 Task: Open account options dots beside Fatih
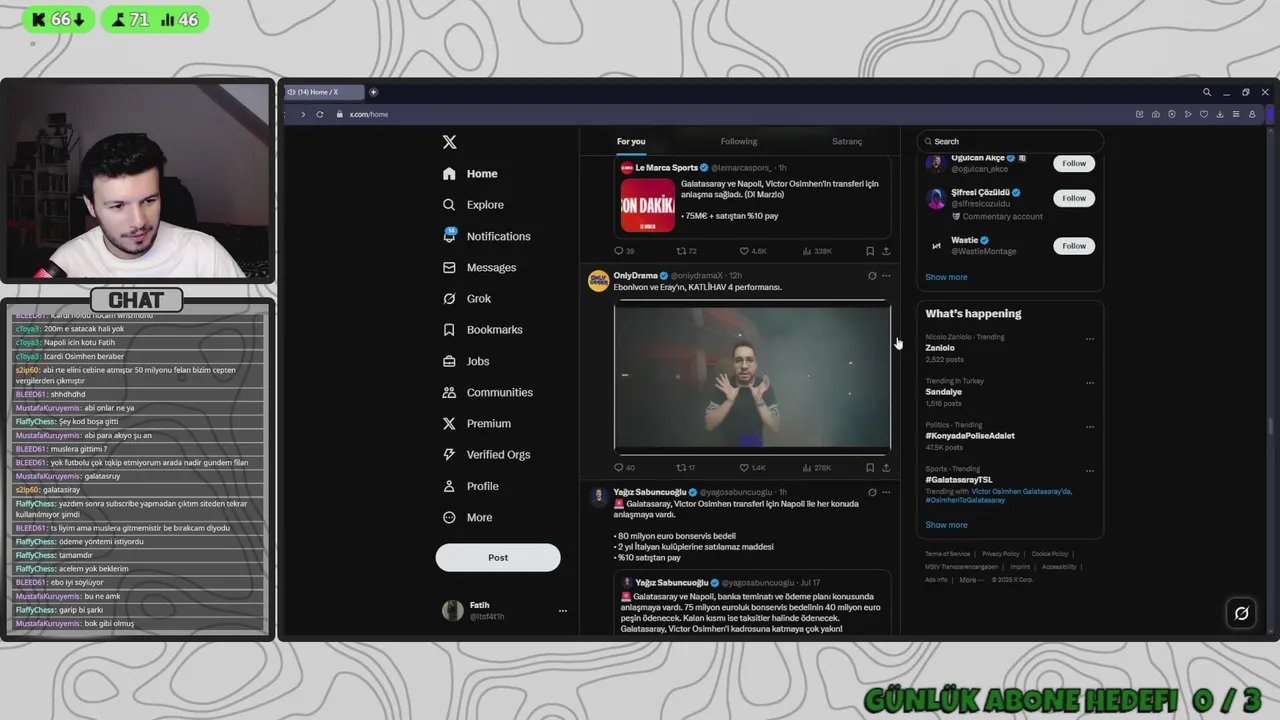[x=562, y=610]
